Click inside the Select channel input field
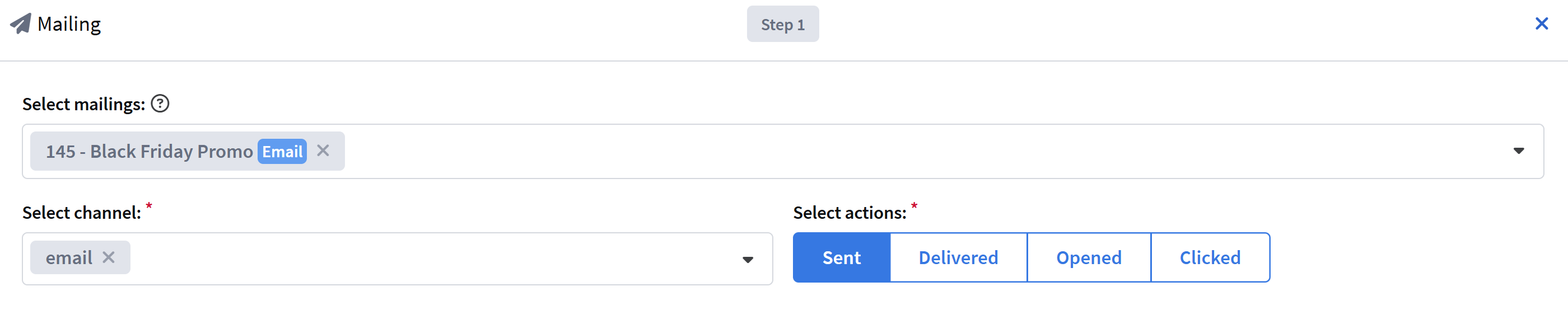Screen dimensions: 1568x310 [x=426, y=259]
